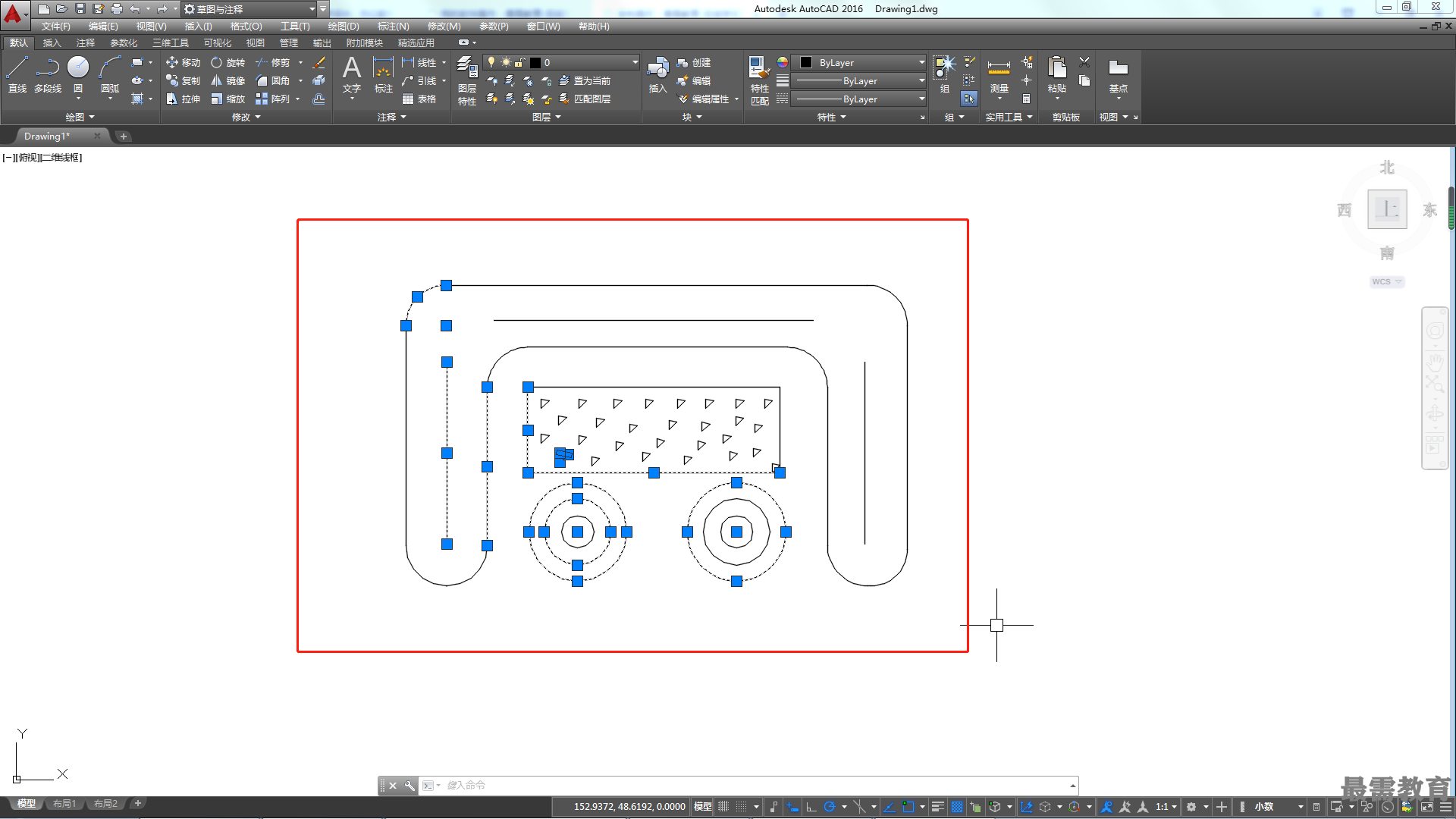The width and height of the screenshot is (1456, 819).
Task: Insert a Table (表格)
Action: [x=419, y=99]
